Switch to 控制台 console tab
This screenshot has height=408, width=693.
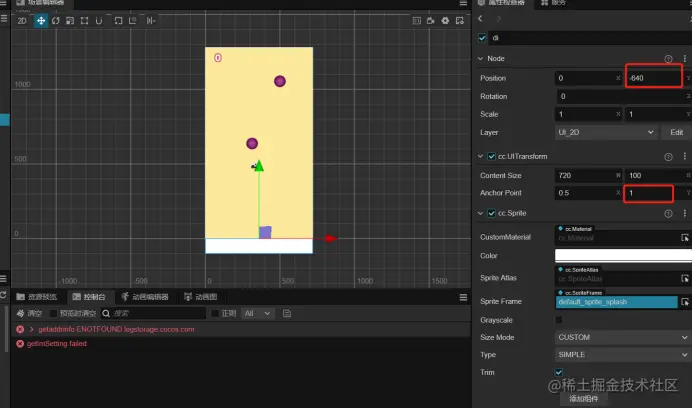click(89, 297)
